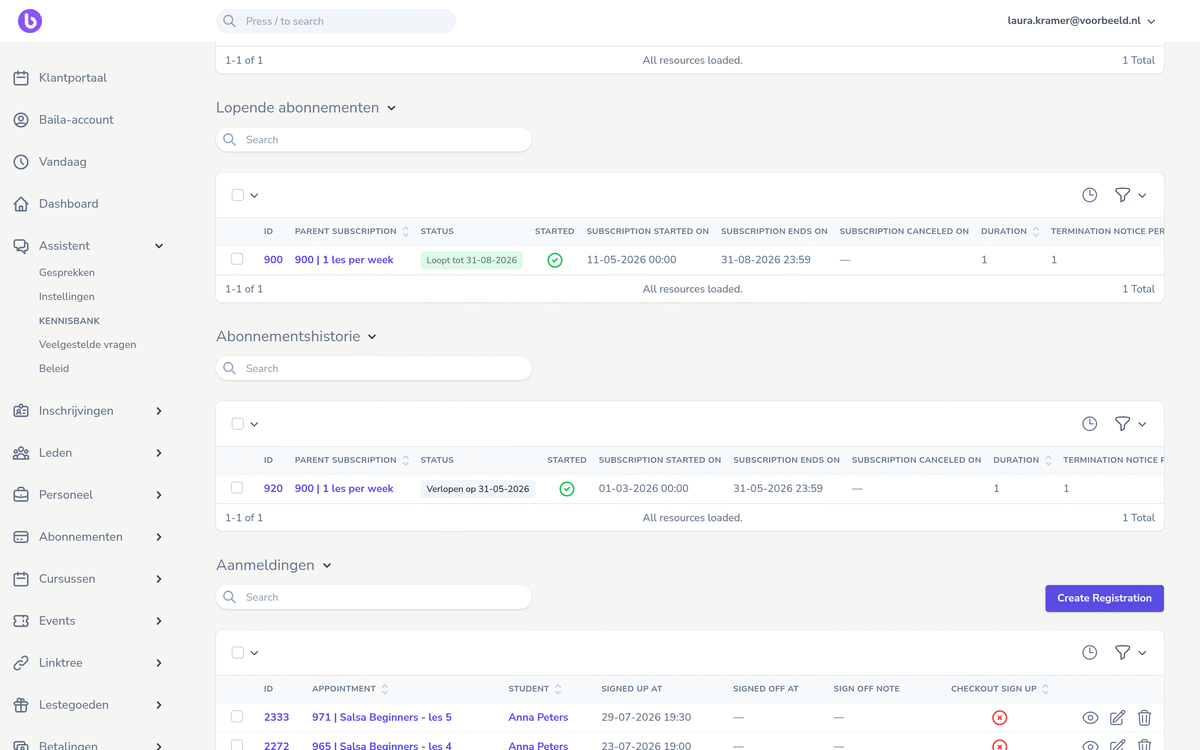Open the Dashboard page
The width and height of the screenshot is (1200, 750).
click(x=69, y=204)
